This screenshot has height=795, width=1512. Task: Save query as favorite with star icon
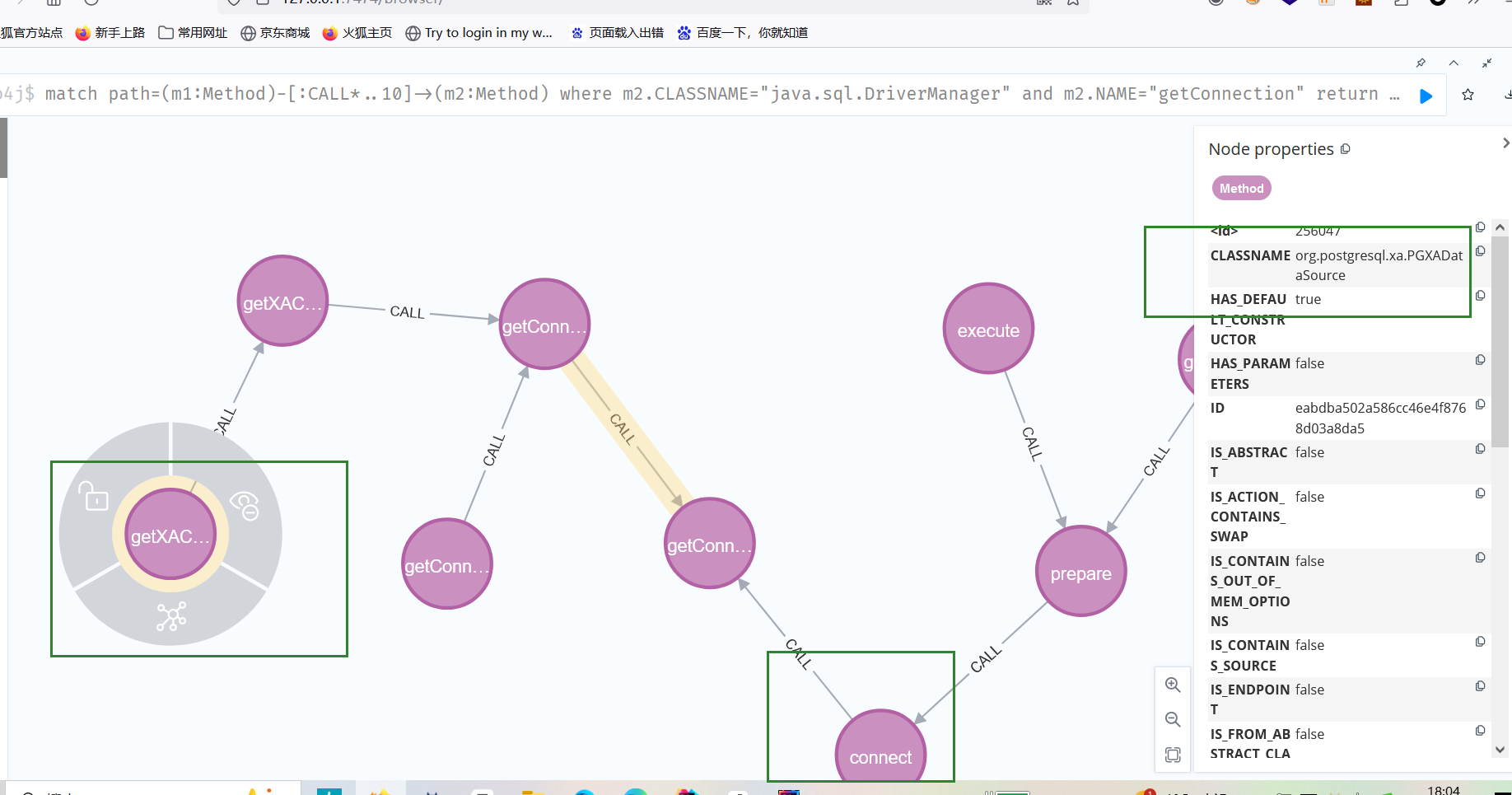1468,95
